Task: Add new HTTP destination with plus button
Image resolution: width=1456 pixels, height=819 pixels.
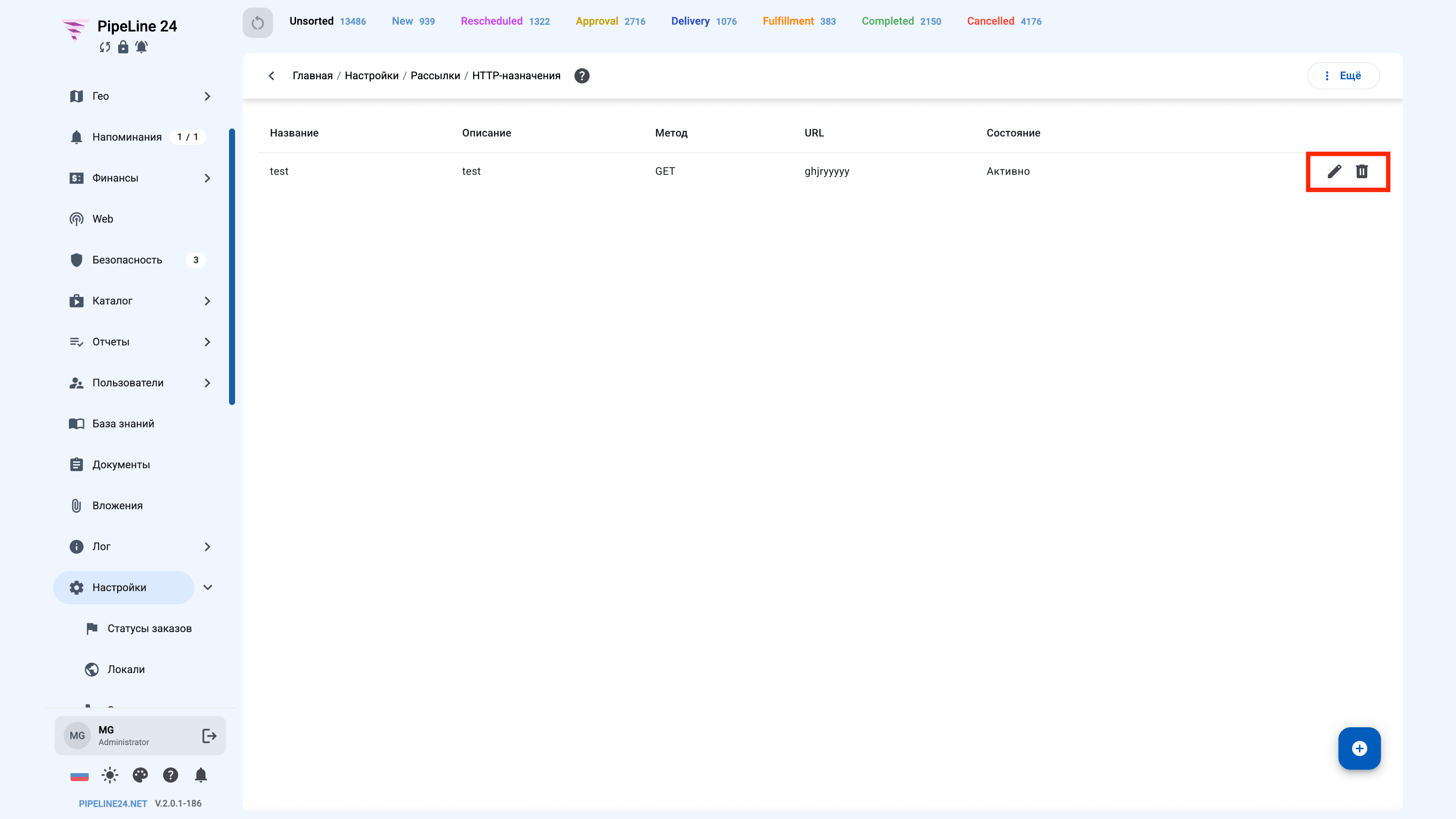Action: [1359, 748]
